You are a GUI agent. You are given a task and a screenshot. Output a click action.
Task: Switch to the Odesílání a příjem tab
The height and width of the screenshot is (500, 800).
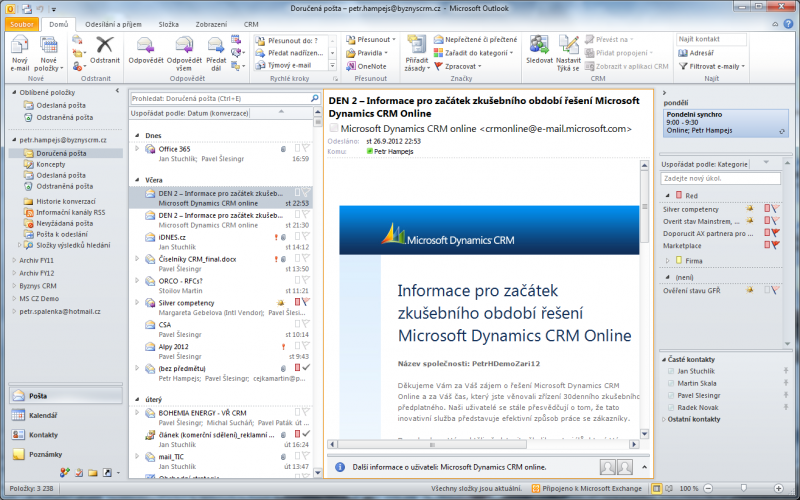tap(113, 24)
